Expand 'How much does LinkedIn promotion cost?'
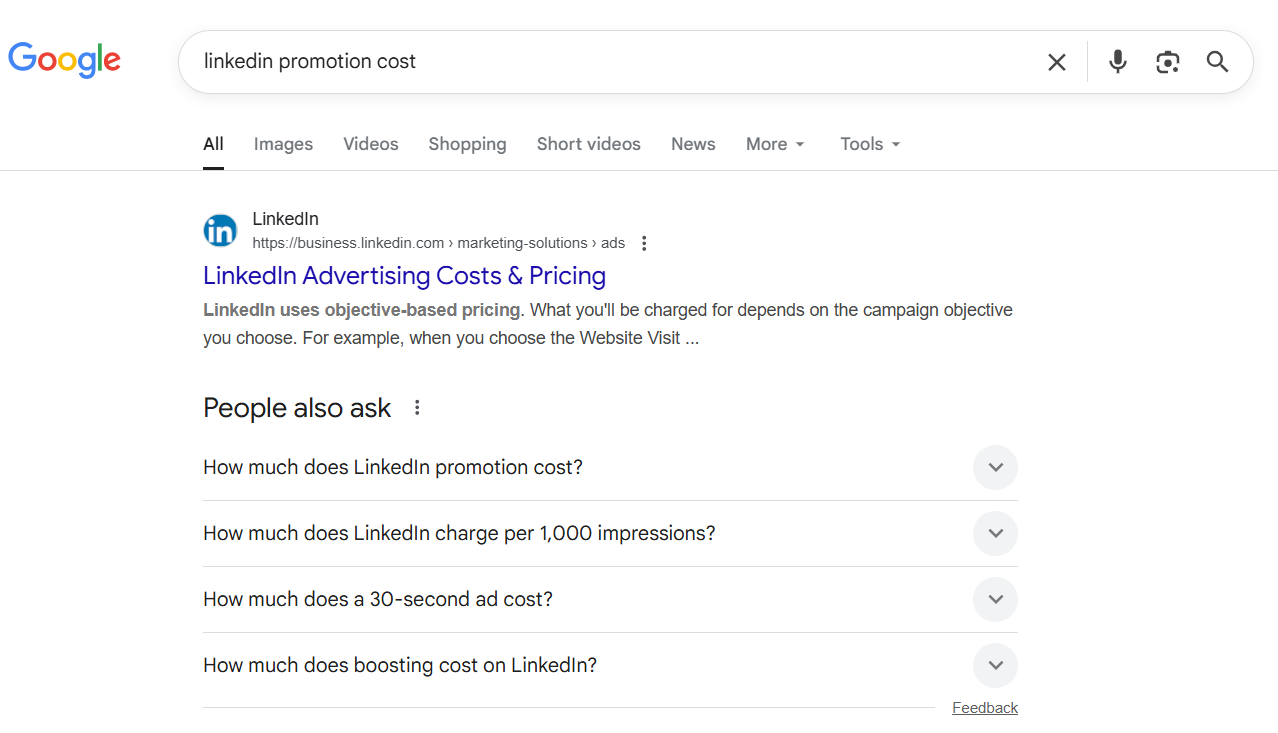Viewport: 1278px width, 733px height. tap(994, 467)
